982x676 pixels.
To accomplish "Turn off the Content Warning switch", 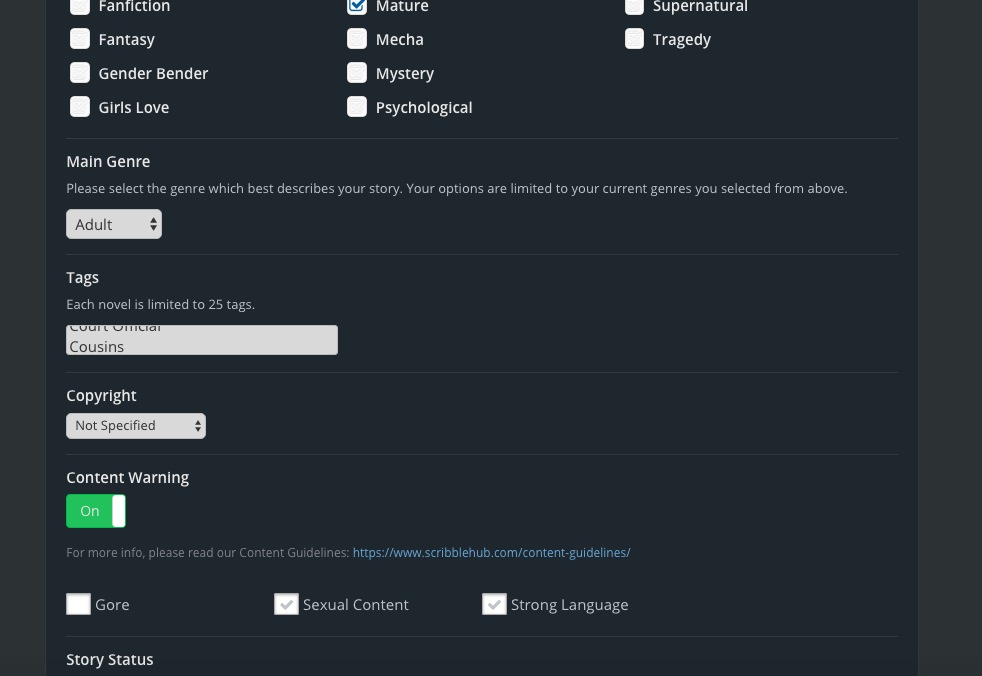I will click(96, 511).
